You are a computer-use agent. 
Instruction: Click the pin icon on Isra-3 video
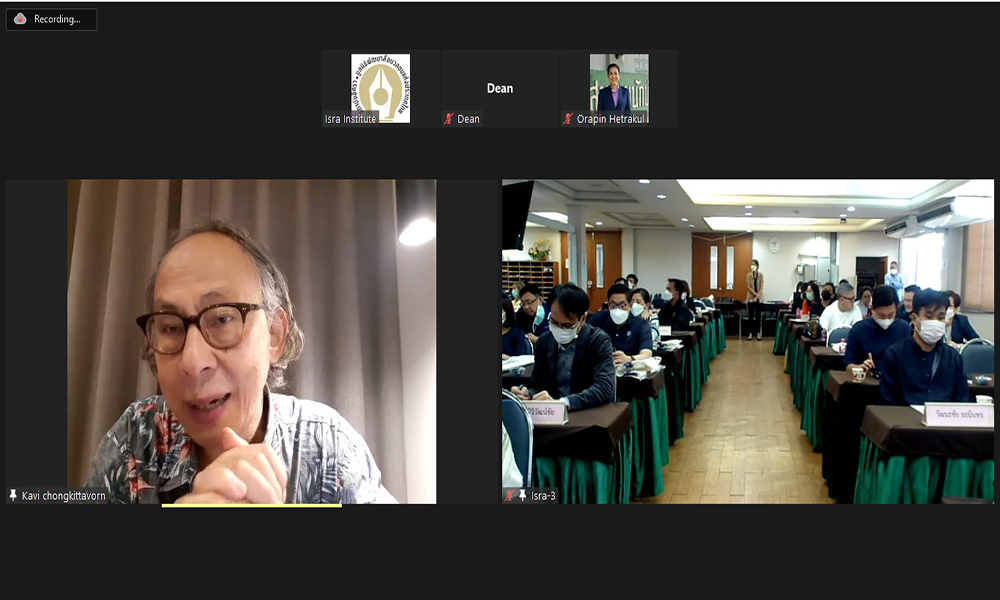522,495
